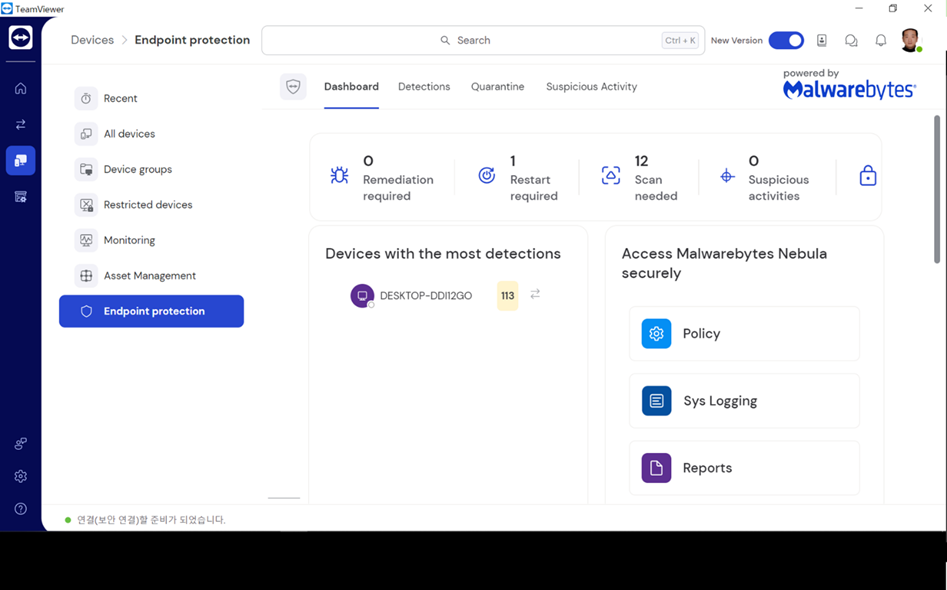Click the connection ready status message
The height and width of the screenshot is (590, 947).
[151, 520]
